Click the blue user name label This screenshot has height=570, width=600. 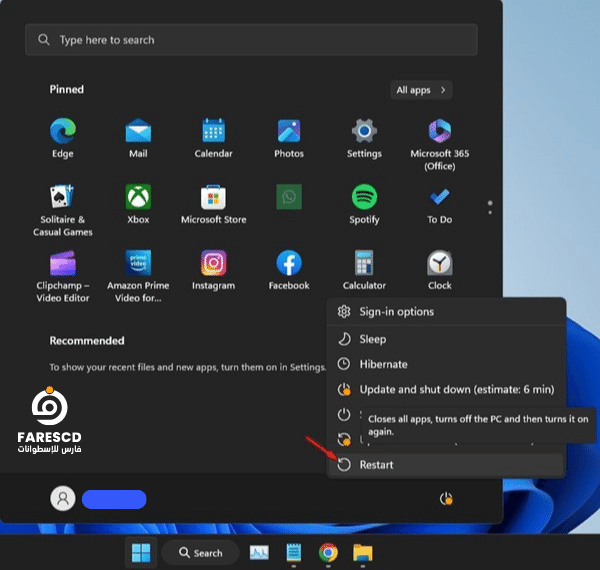pyautogui.click(x=114, y=499)
